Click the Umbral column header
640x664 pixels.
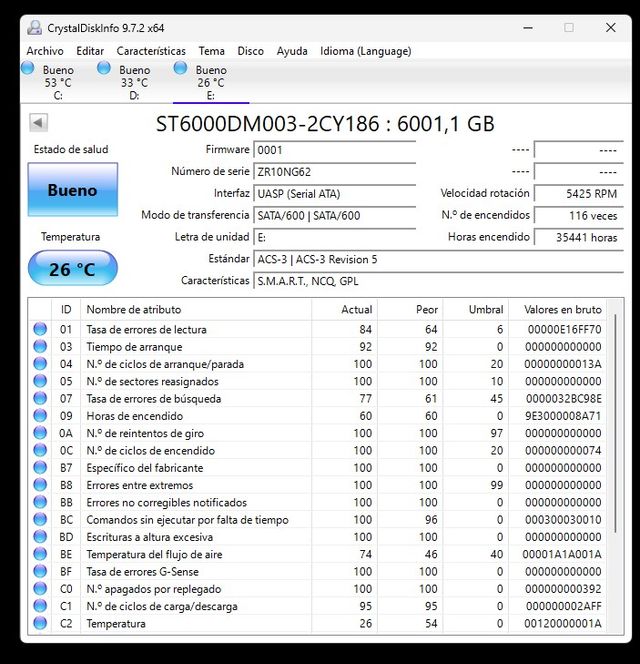coord(476,310)
